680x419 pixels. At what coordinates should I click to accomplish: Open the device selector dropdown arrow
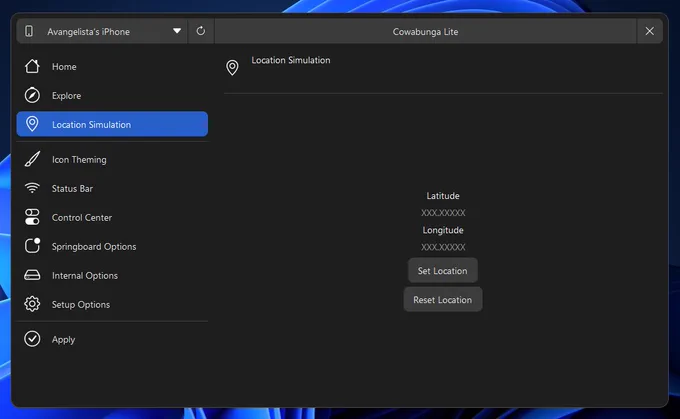click(x=177, y=31)
